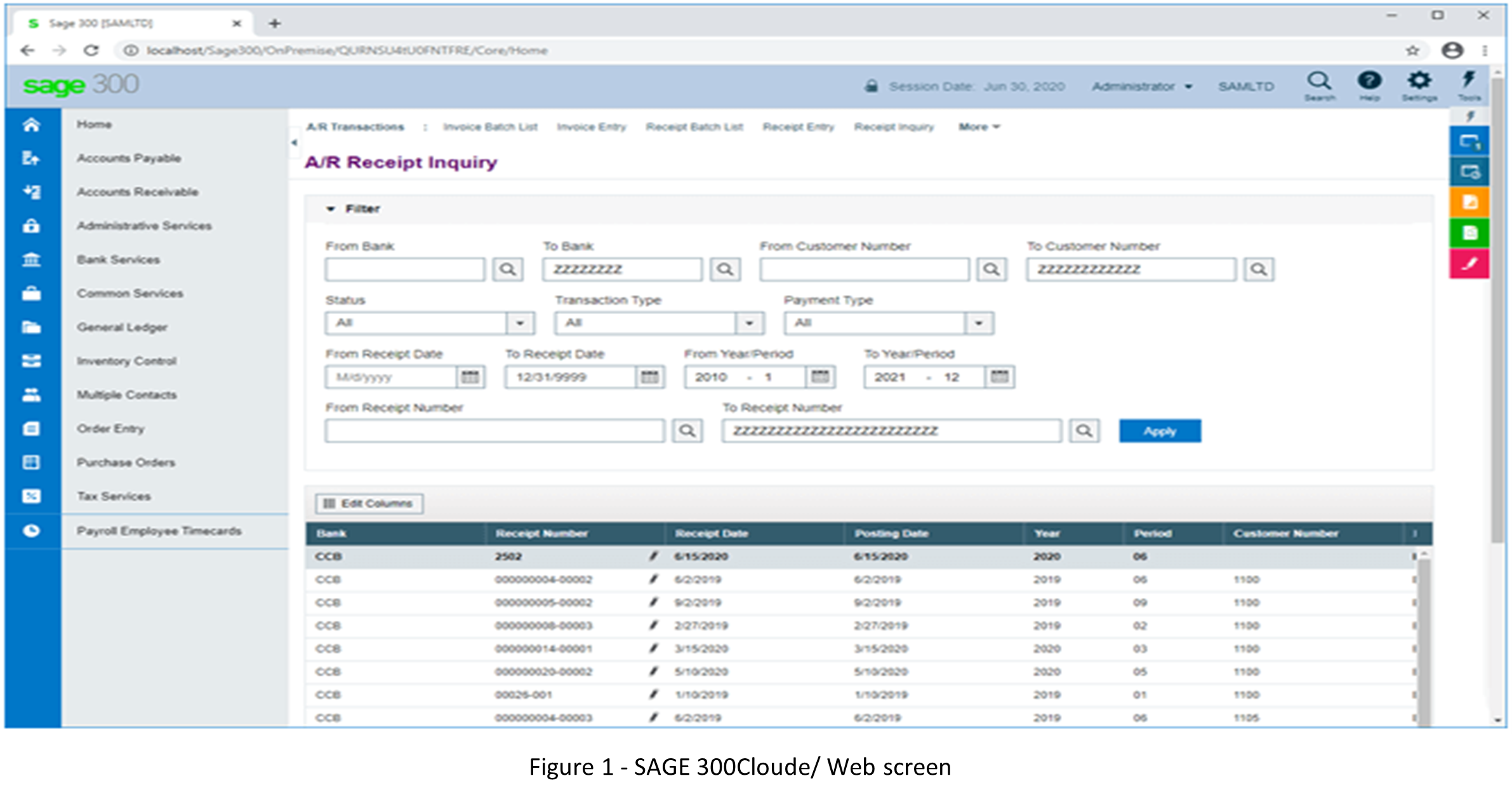The height and width of the screenshot is (790, 1512).
Task: Click the Tax Services percent icon
Action: point(31,496)
